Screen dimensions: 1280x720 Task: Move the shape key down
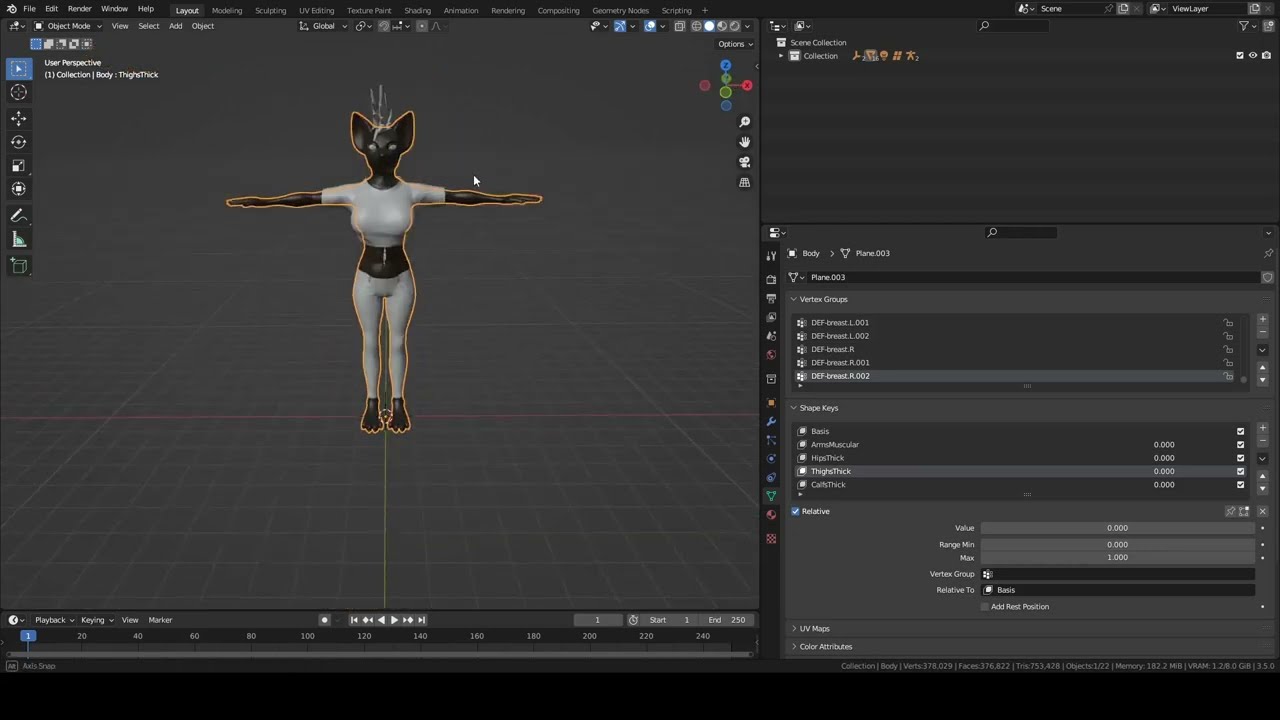pyautogui.click(x=1262, y=488)
